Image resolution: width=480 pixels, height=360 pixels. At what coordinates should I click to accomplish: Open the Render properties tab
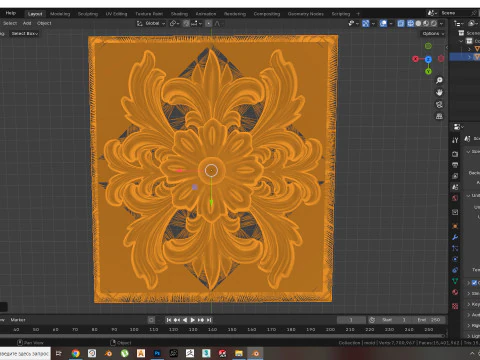(x=455, y=154)
